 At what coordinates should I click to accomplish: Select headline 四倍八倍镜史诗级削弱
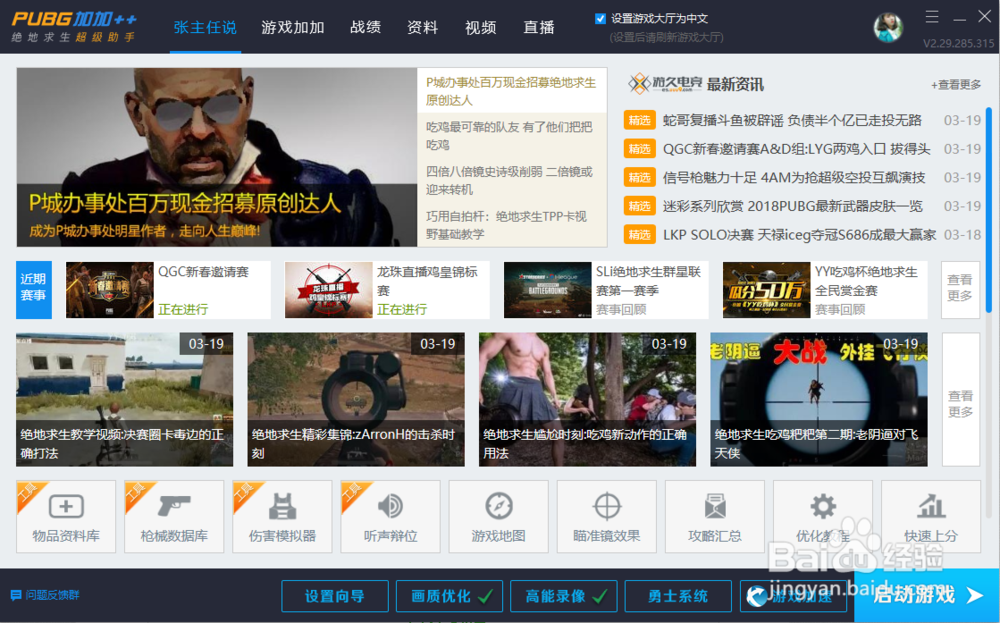tap(511, 180)
